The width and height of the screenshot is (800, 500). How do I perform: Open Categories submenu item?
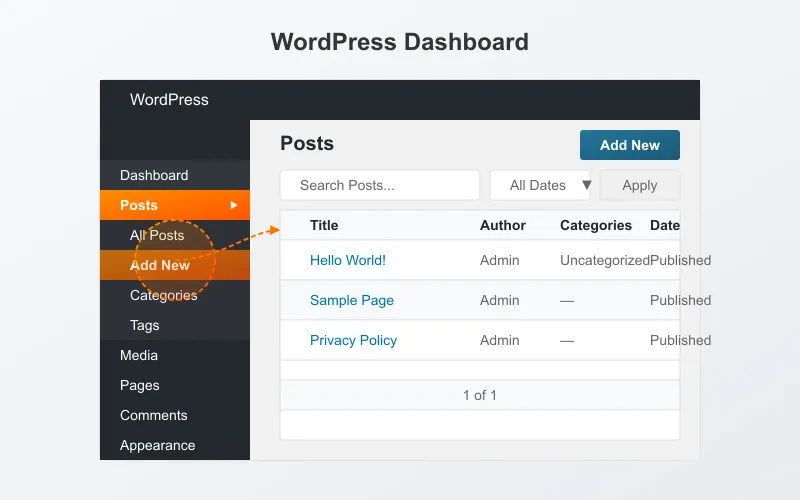coord(174,295)
